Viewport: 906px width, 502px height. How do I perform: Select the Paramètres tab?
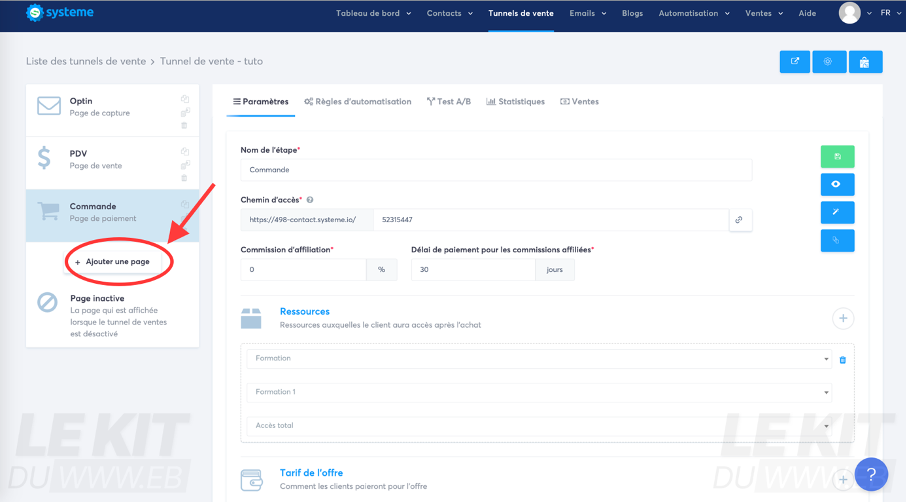(x=261, y=102)
